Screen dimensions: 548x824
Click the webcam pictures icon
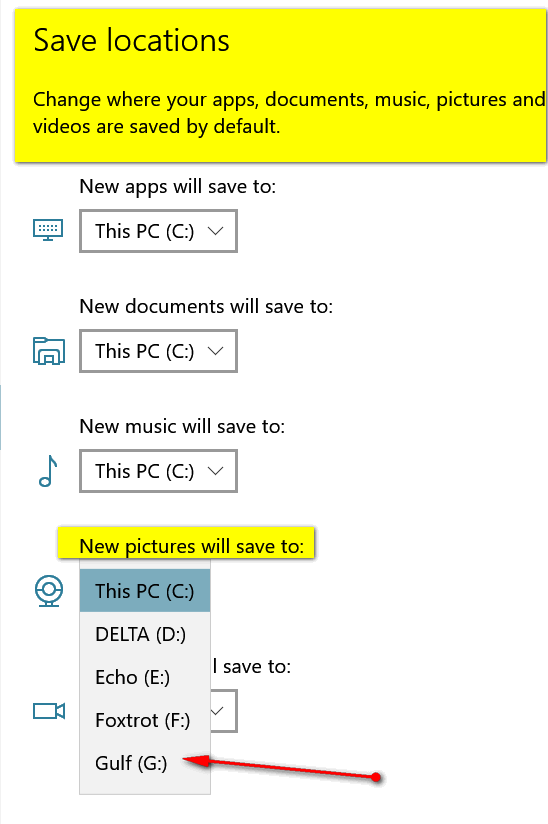click(x=49, y=591)
